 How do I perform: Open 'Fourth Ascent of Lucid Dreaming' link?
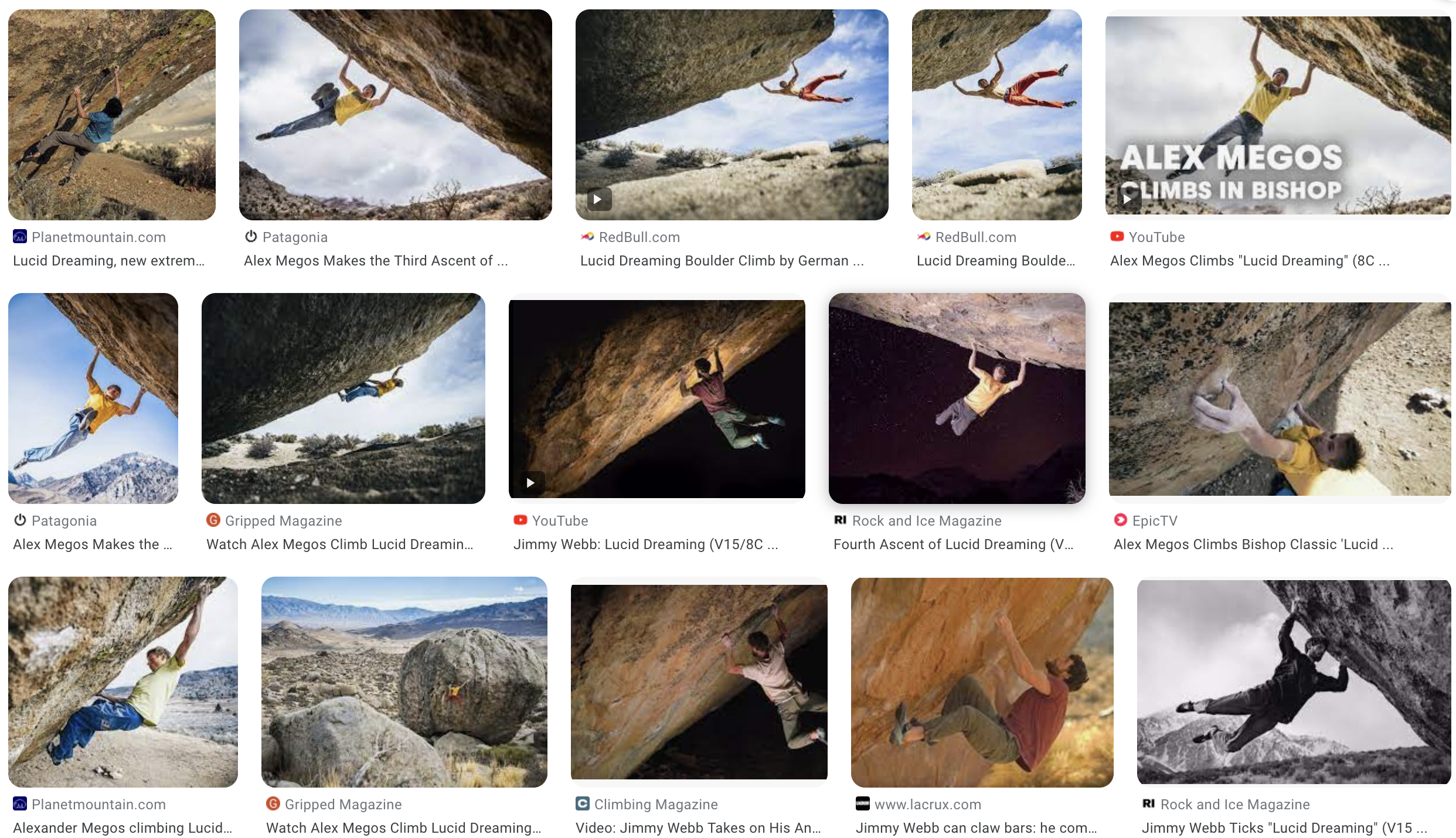click(x=954, y=544)
